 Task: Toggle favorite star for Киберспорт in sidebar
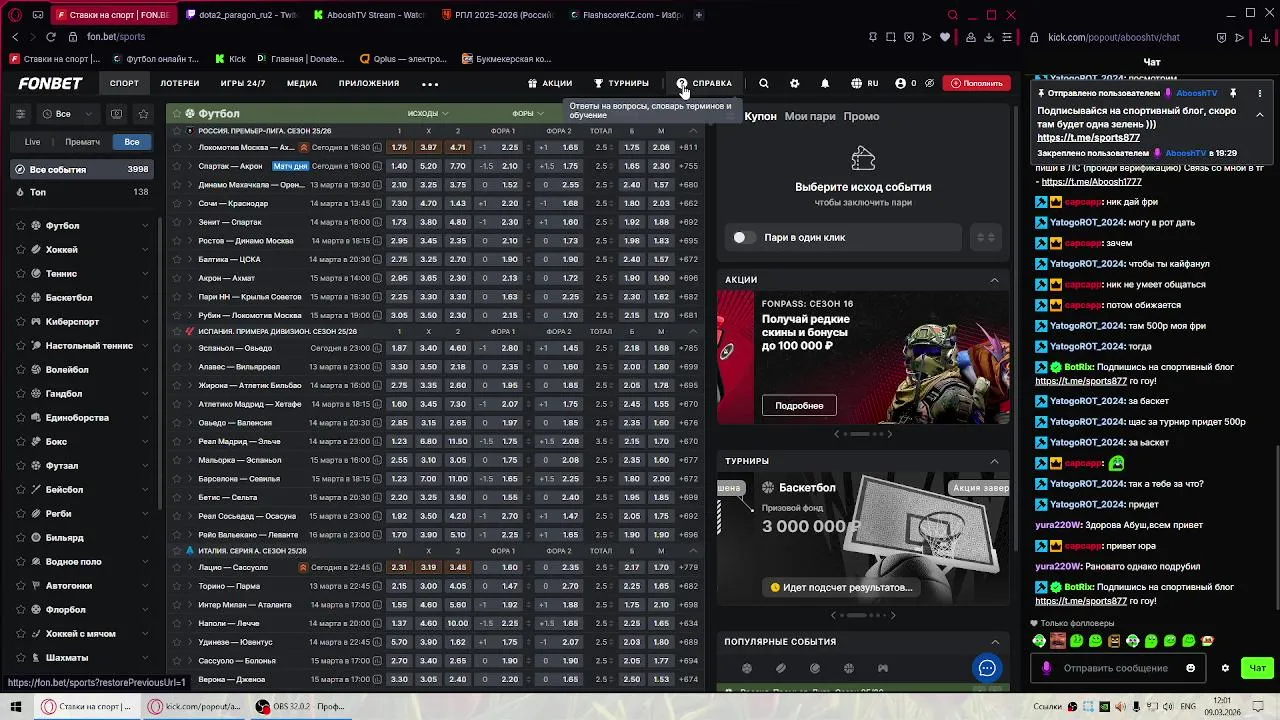point(21,322)
